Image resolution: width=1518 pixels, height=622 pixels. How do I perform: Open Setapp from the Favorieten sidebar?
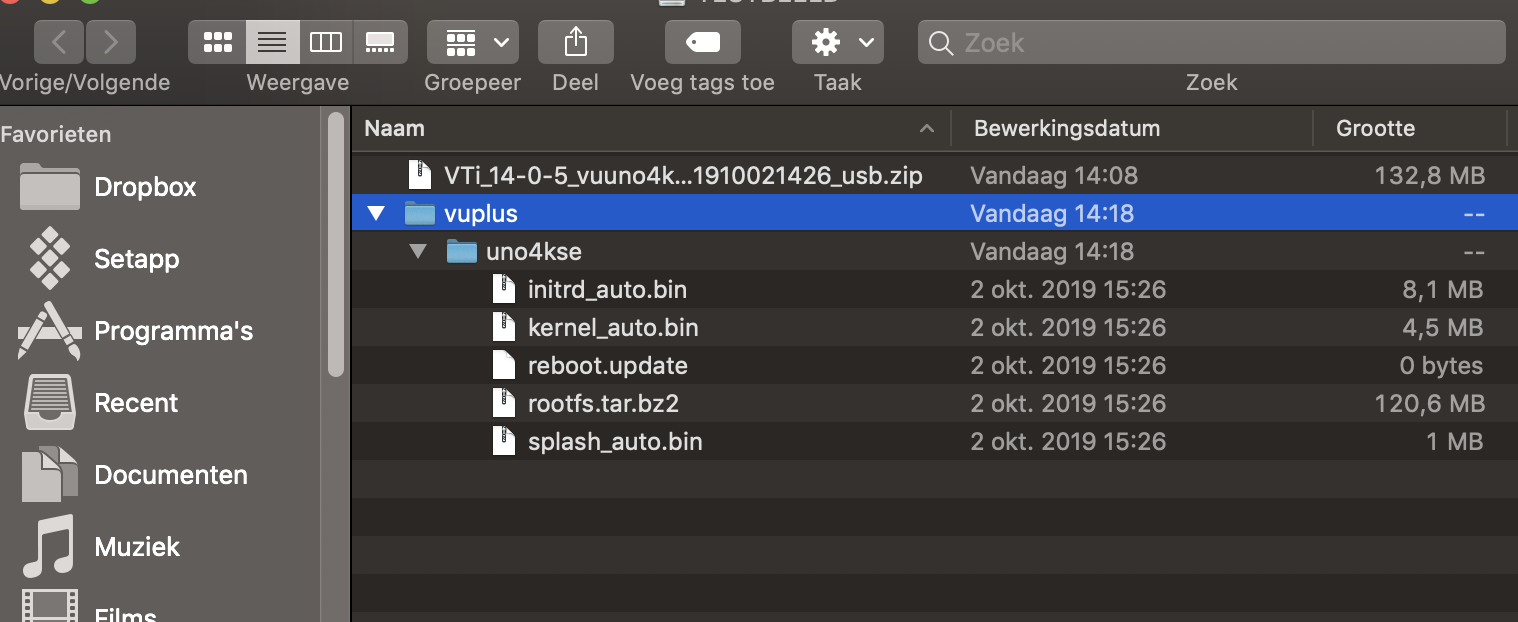136,259
